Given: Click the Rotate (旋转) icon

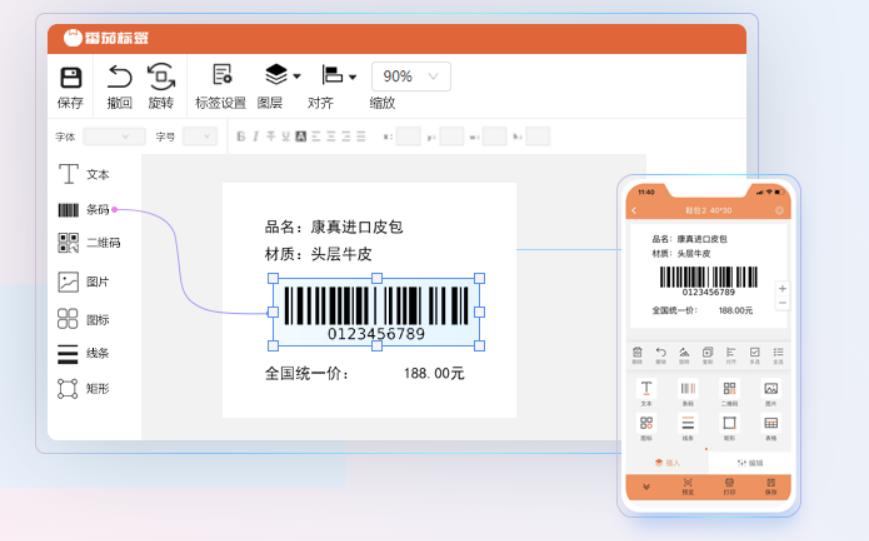Looking at the screenshot, I should [x=161, y=77].
